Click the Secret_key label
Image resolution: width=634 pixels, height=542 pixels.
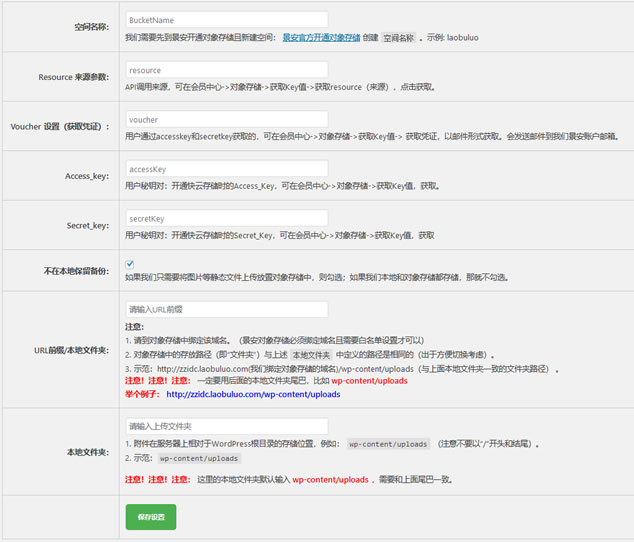87,226
